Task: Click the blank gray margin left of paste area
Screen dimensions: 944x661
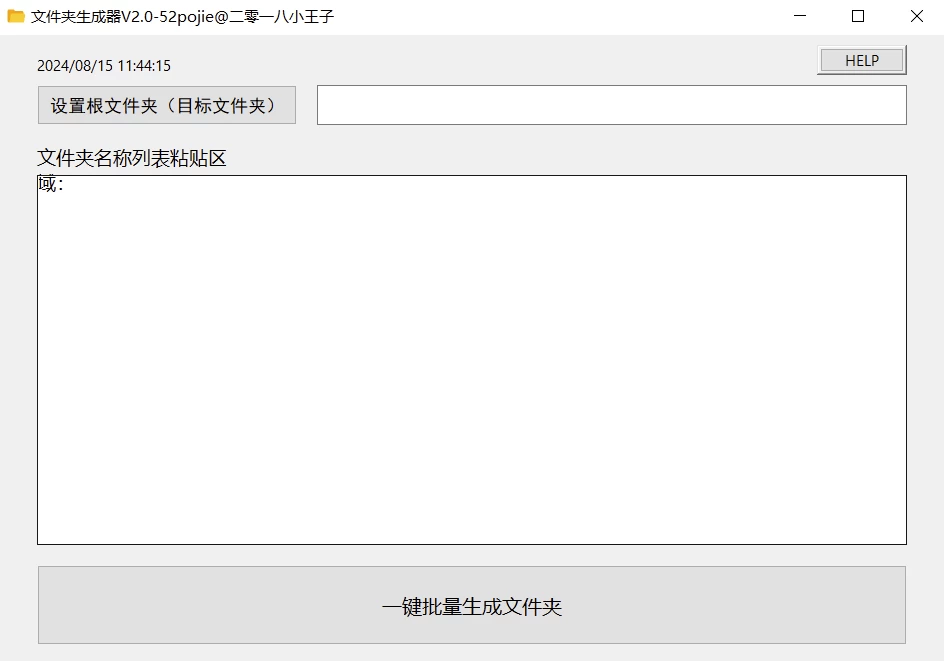Action: pyautogui.click(x=18, y=360)
